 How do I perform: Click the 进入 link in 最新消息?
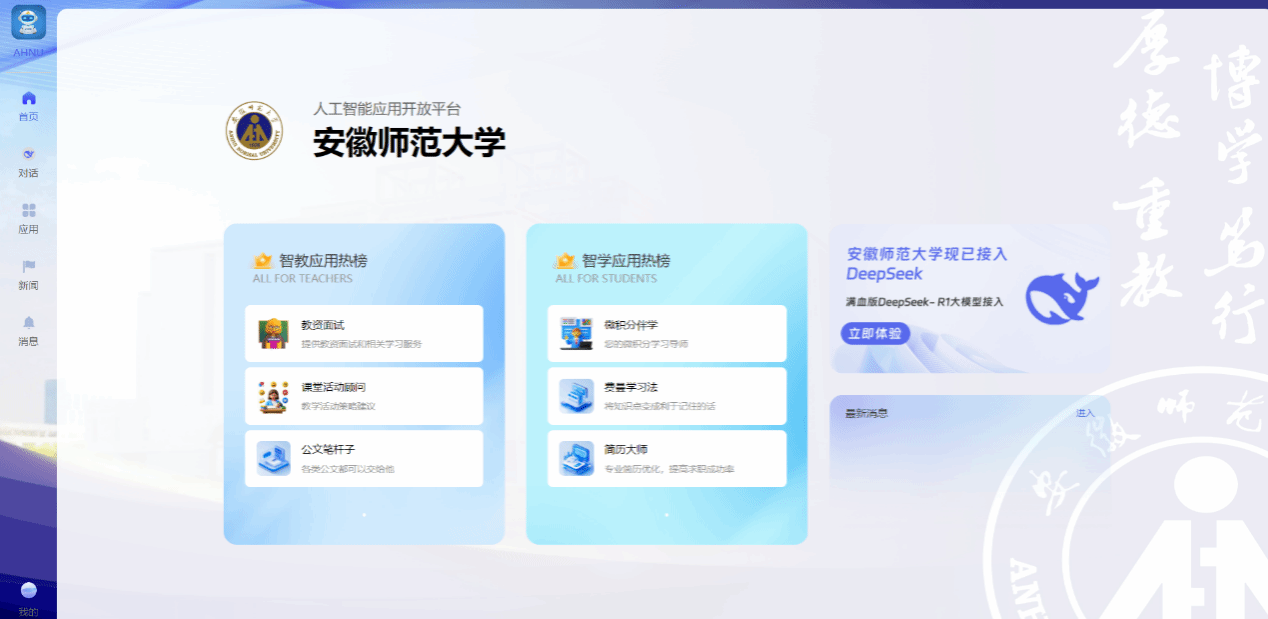coord(1085,413)
